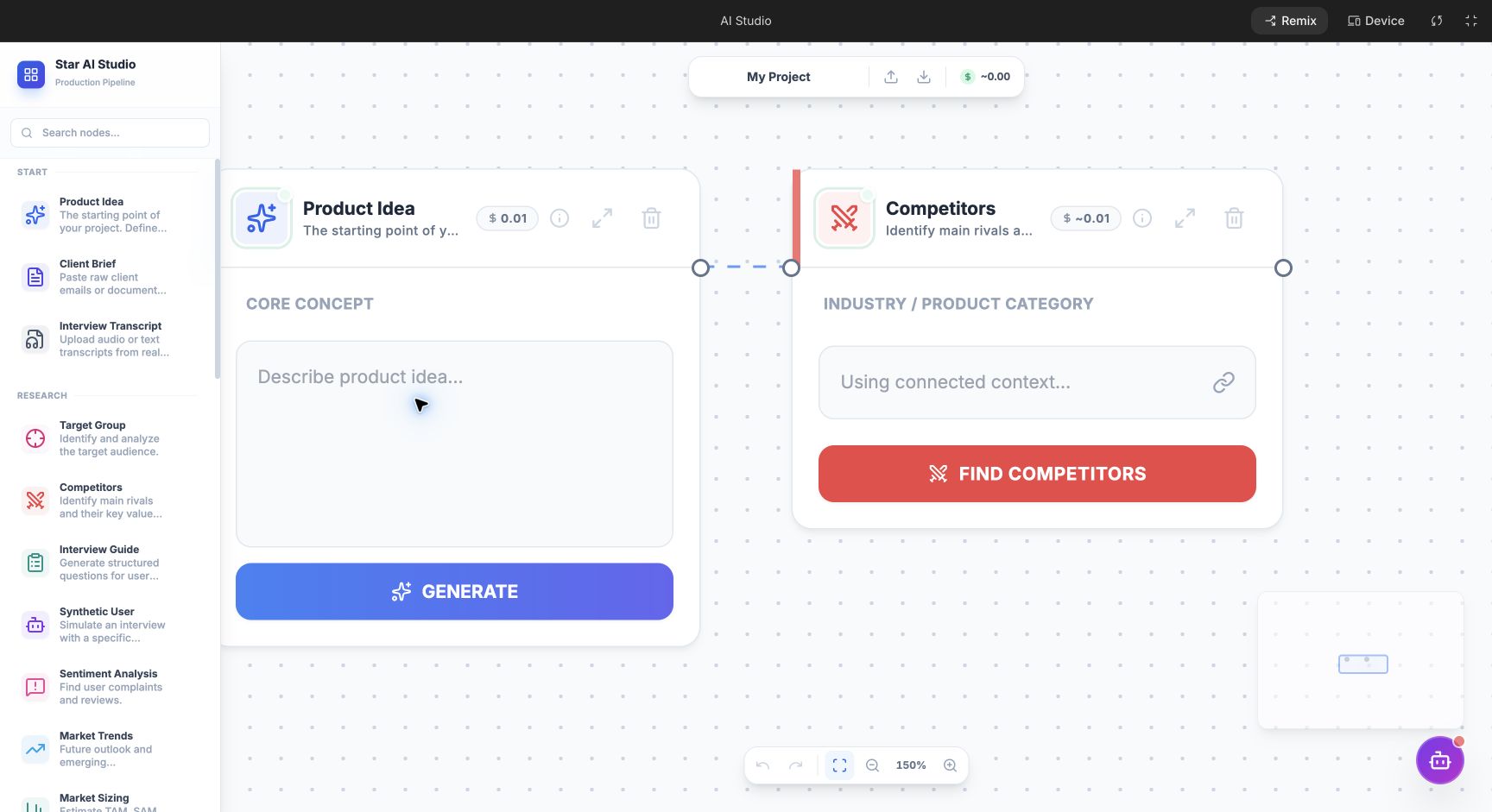This screenshot has height=812, width=1492.
Task: Click the minimap thumbnail
Action: point(1361,660)
